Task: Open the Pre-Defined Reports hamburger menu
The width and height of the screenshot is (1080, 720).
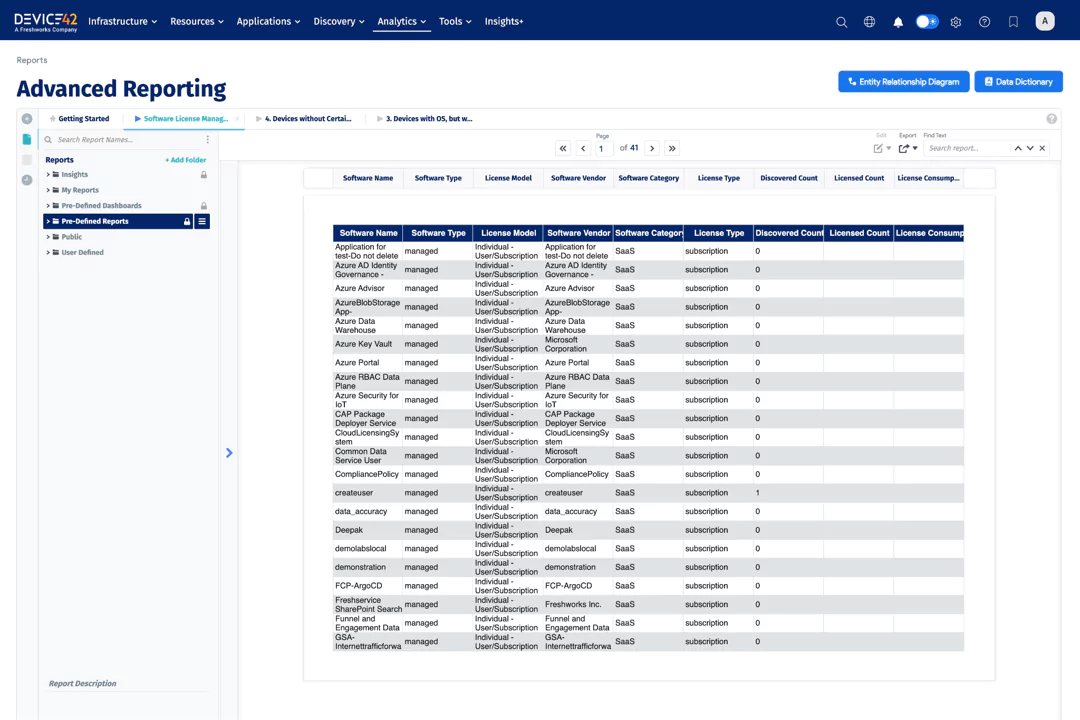Action: tap(202, 221)
